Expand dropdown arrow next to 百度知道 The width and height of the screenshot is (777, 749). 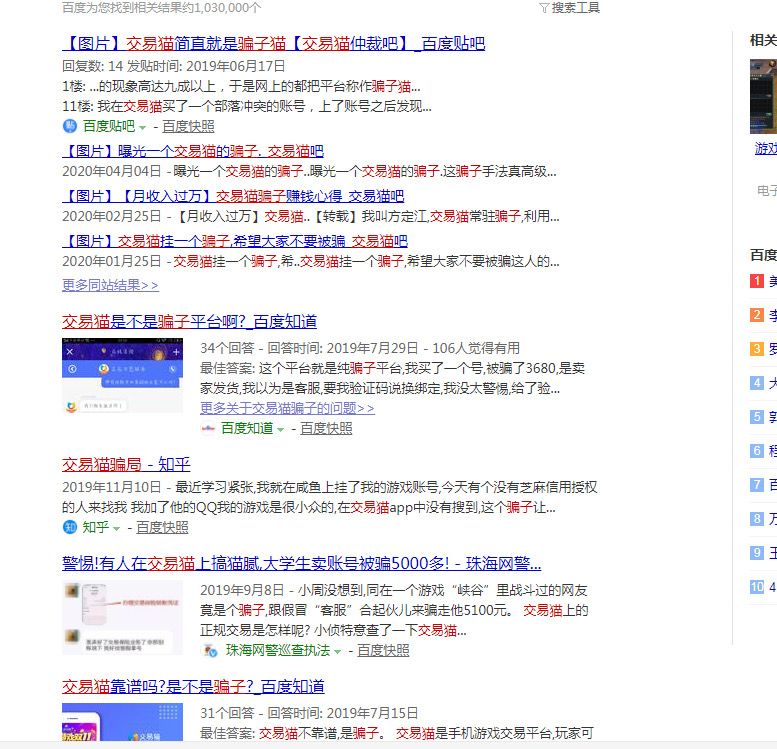pyautogui.click(x=280, y=430)
